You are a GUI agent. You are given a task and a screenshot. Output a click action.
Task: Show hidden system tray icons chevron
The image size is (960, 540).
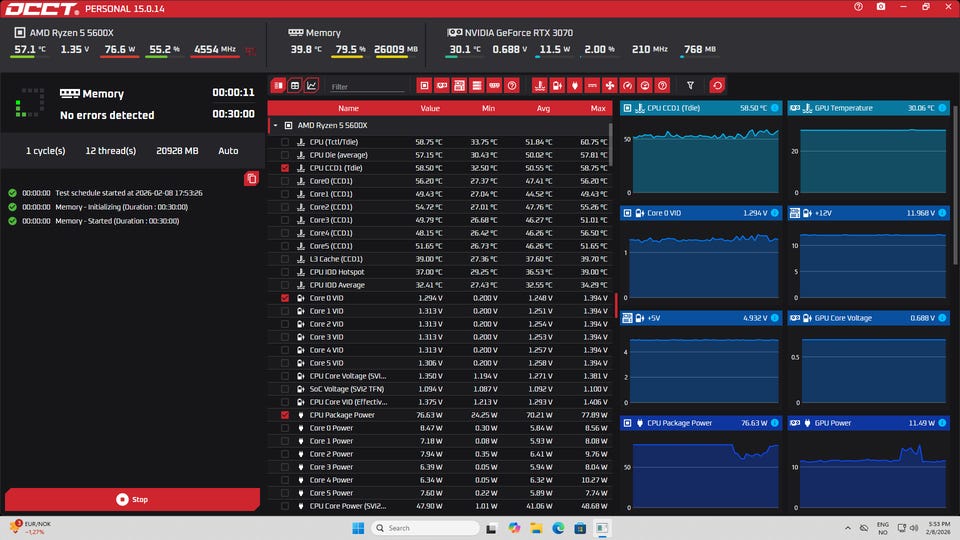click(848, 528)
